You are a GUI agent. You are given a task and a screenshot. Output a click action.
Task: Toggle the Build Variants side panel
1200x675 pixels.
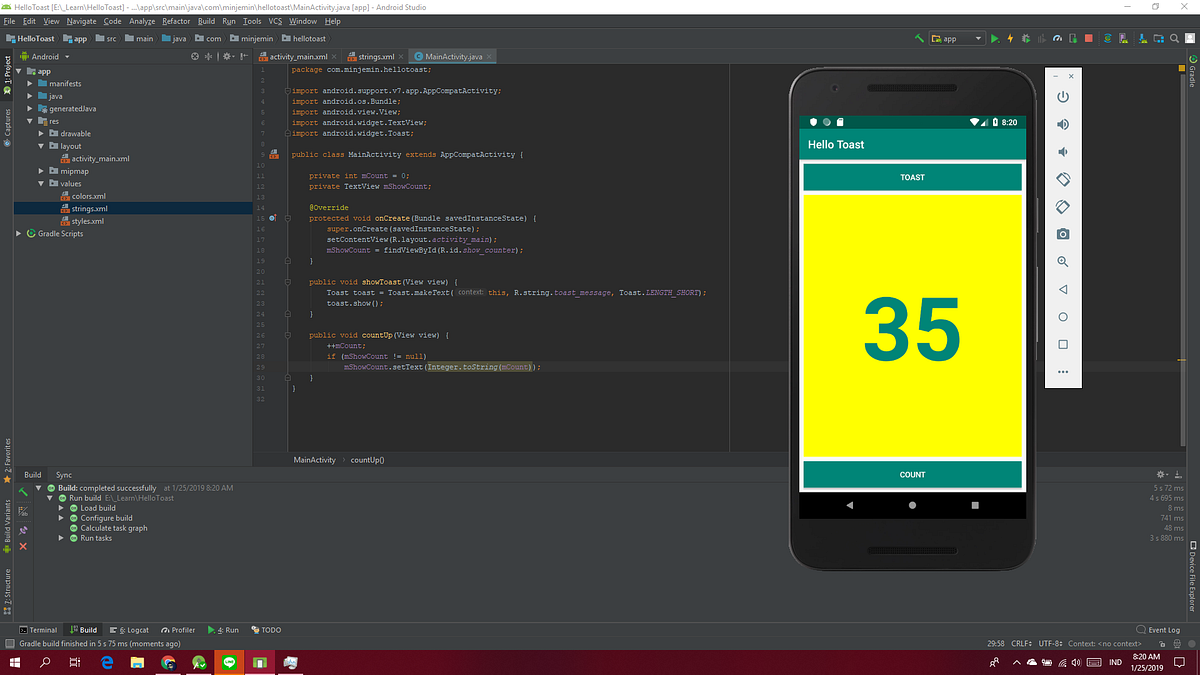pyautogui.click(x=6, y=524)
